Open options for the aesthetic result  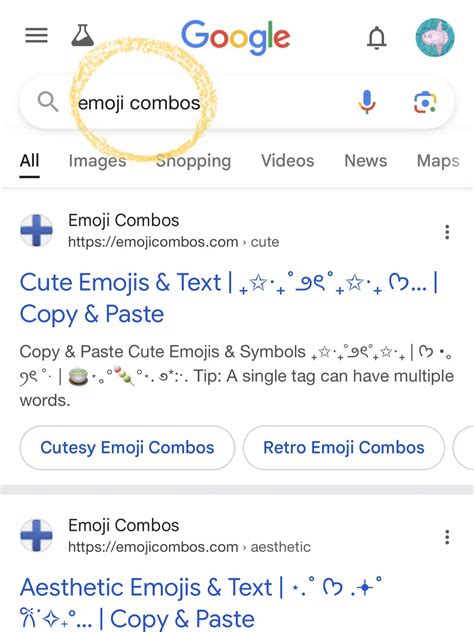[x=447, y=537]
